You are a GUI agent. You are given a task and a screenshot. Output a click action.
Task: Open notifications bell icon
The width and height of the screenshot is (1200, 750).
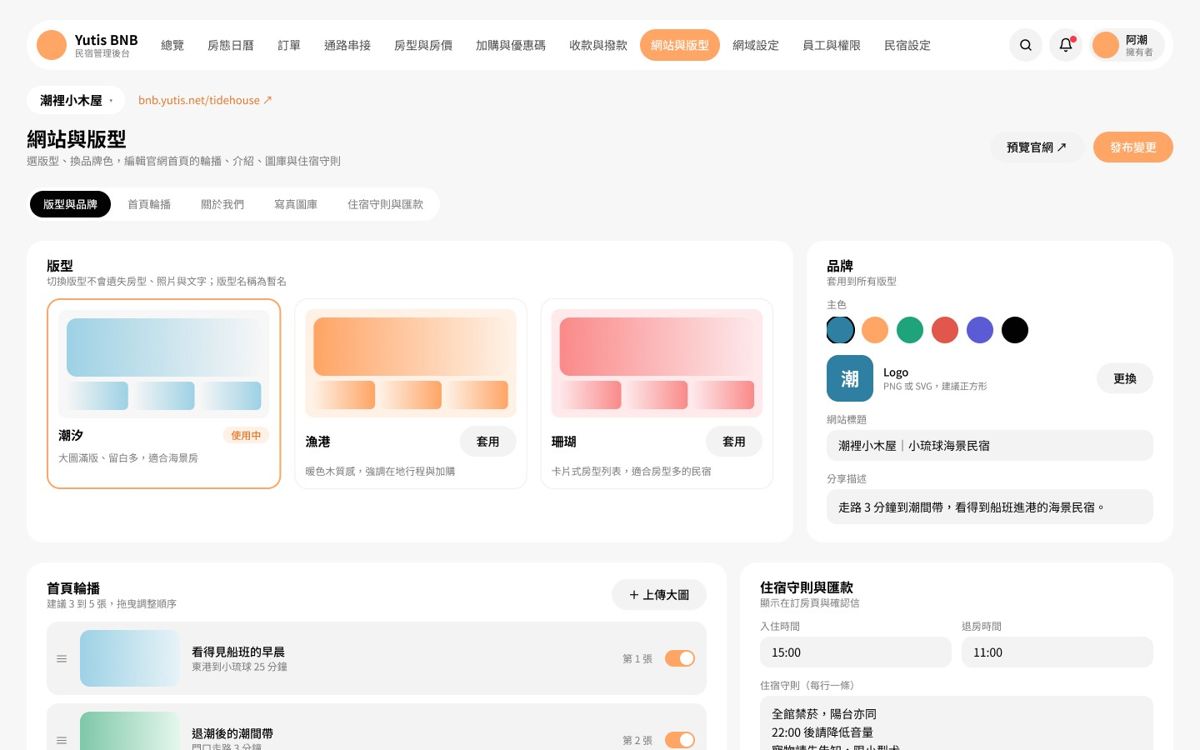coord(1066,45)
